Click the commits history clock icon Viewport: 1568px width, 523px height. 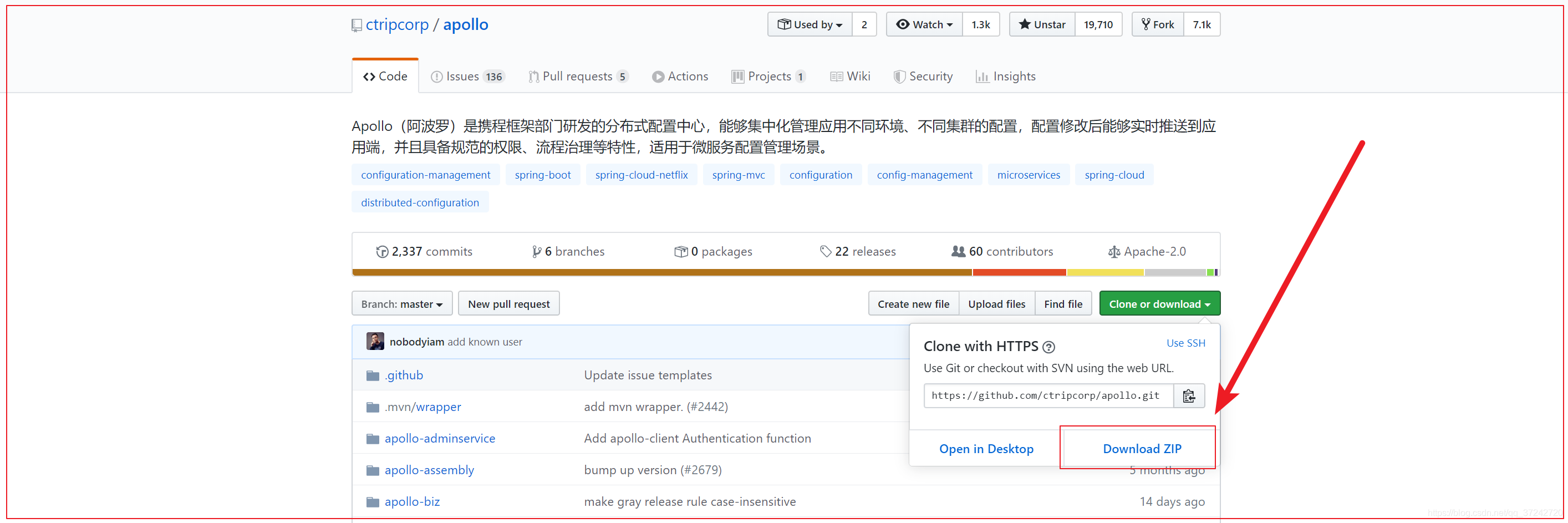pos(381,251)
